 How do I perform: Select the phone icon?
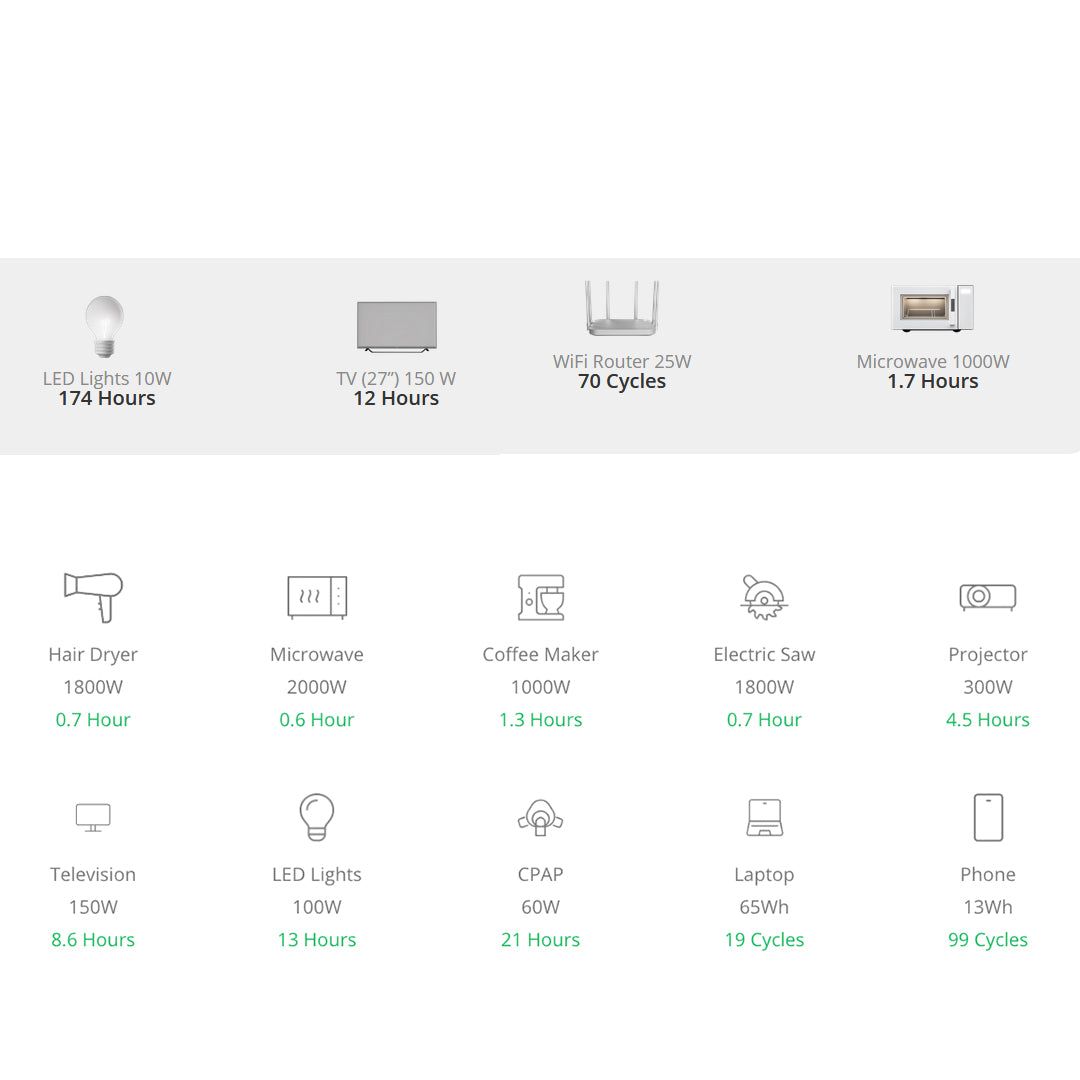tap(987, 817)
